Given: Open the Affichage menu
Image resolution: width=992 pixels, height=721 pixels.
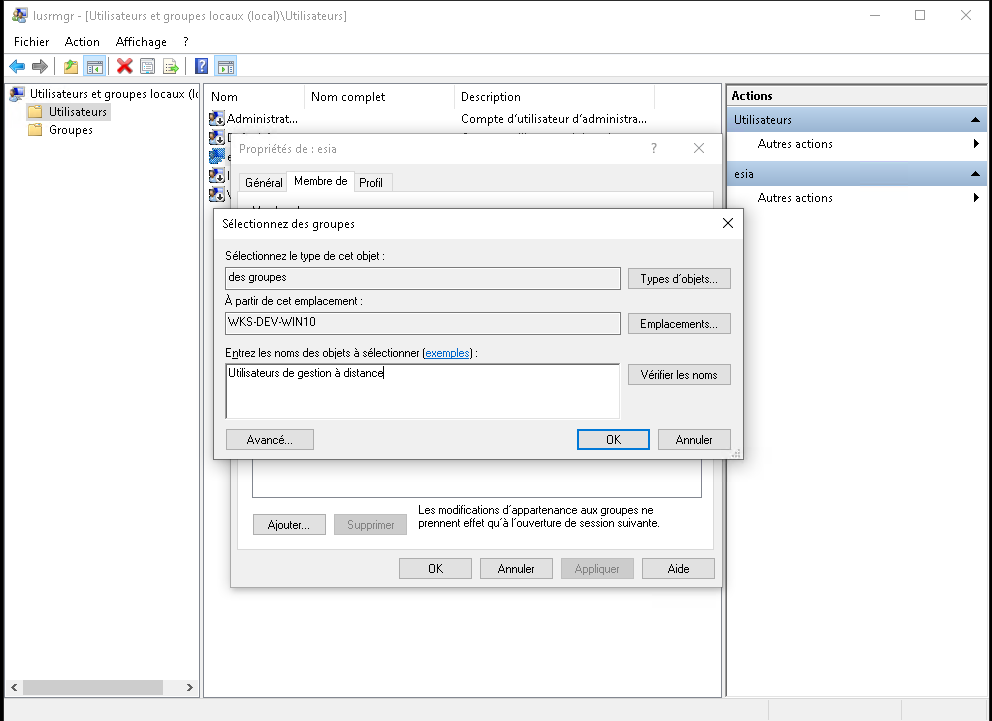Looking at the screenshot, I should click(x=141, y=42).
